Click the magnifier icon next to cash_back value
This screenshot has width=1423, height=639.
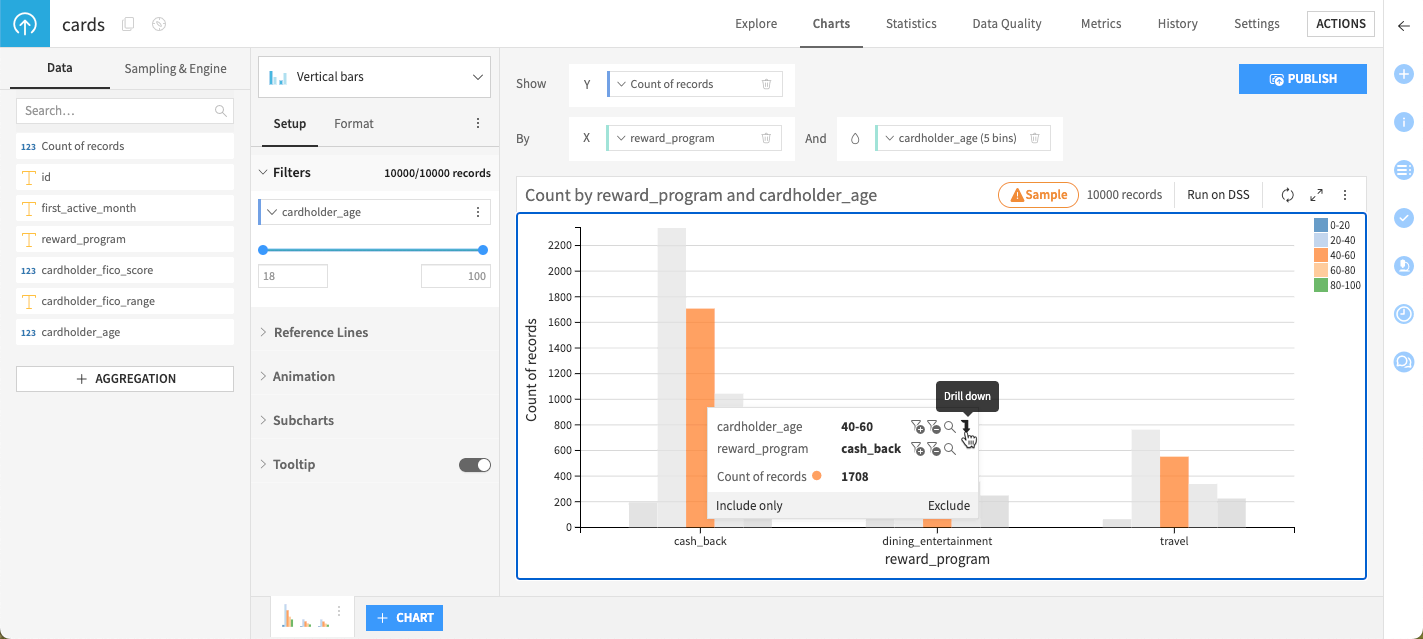click(948, 448)
